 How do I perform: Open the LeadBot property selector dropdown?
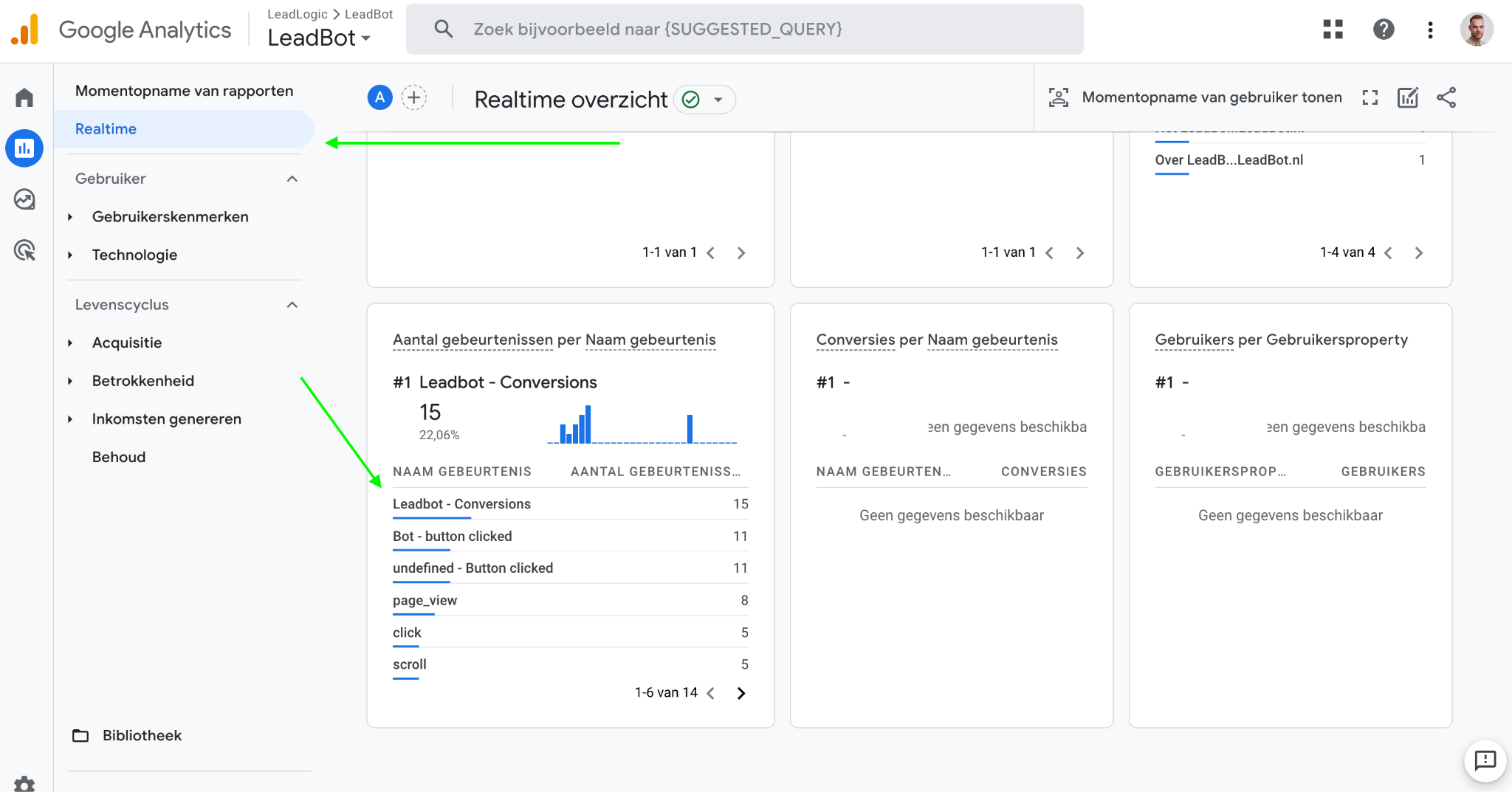[x=319, y=38]
